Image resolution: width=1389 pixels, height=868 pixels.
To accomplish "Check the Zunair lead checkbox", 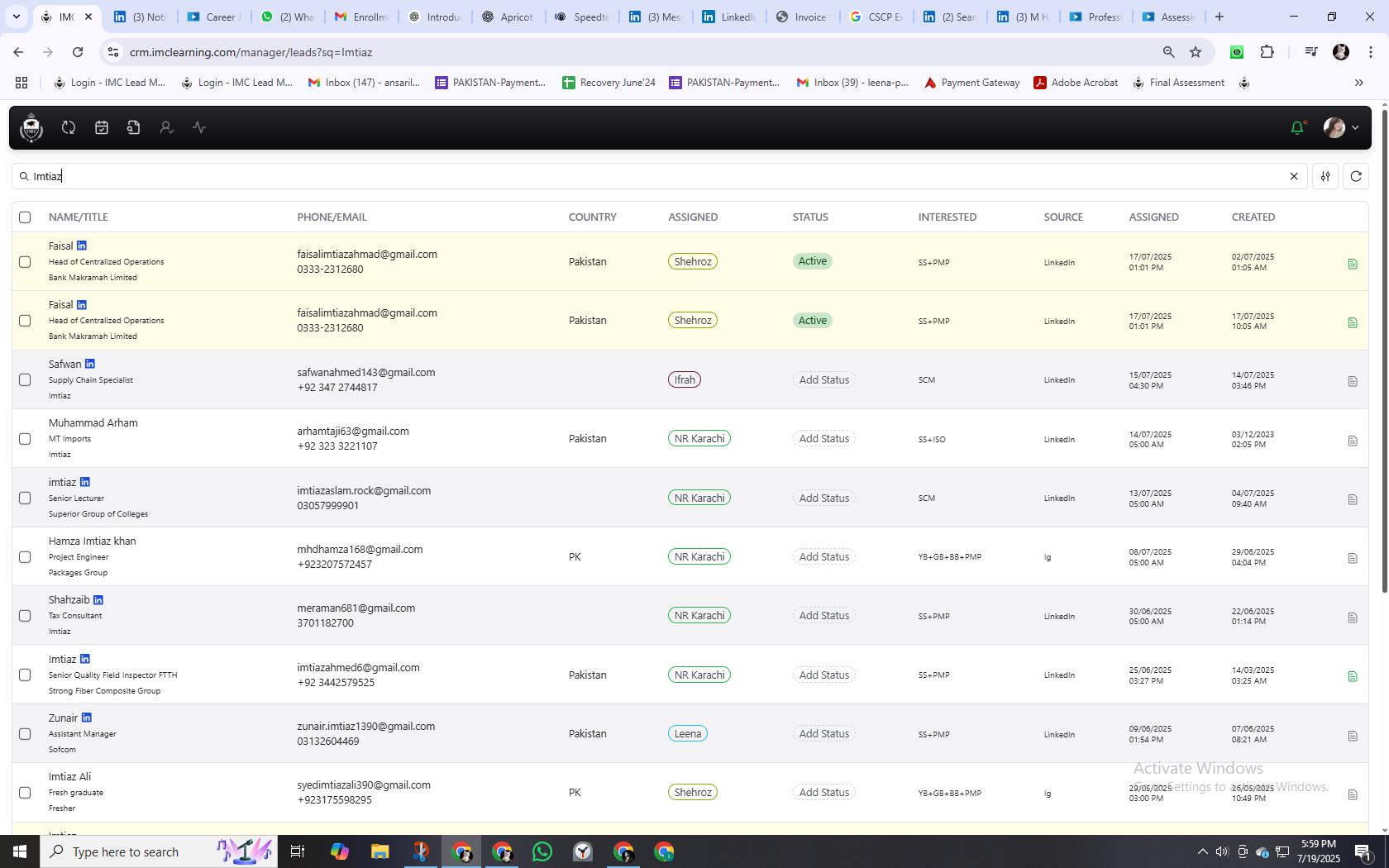I will [25, 734].
